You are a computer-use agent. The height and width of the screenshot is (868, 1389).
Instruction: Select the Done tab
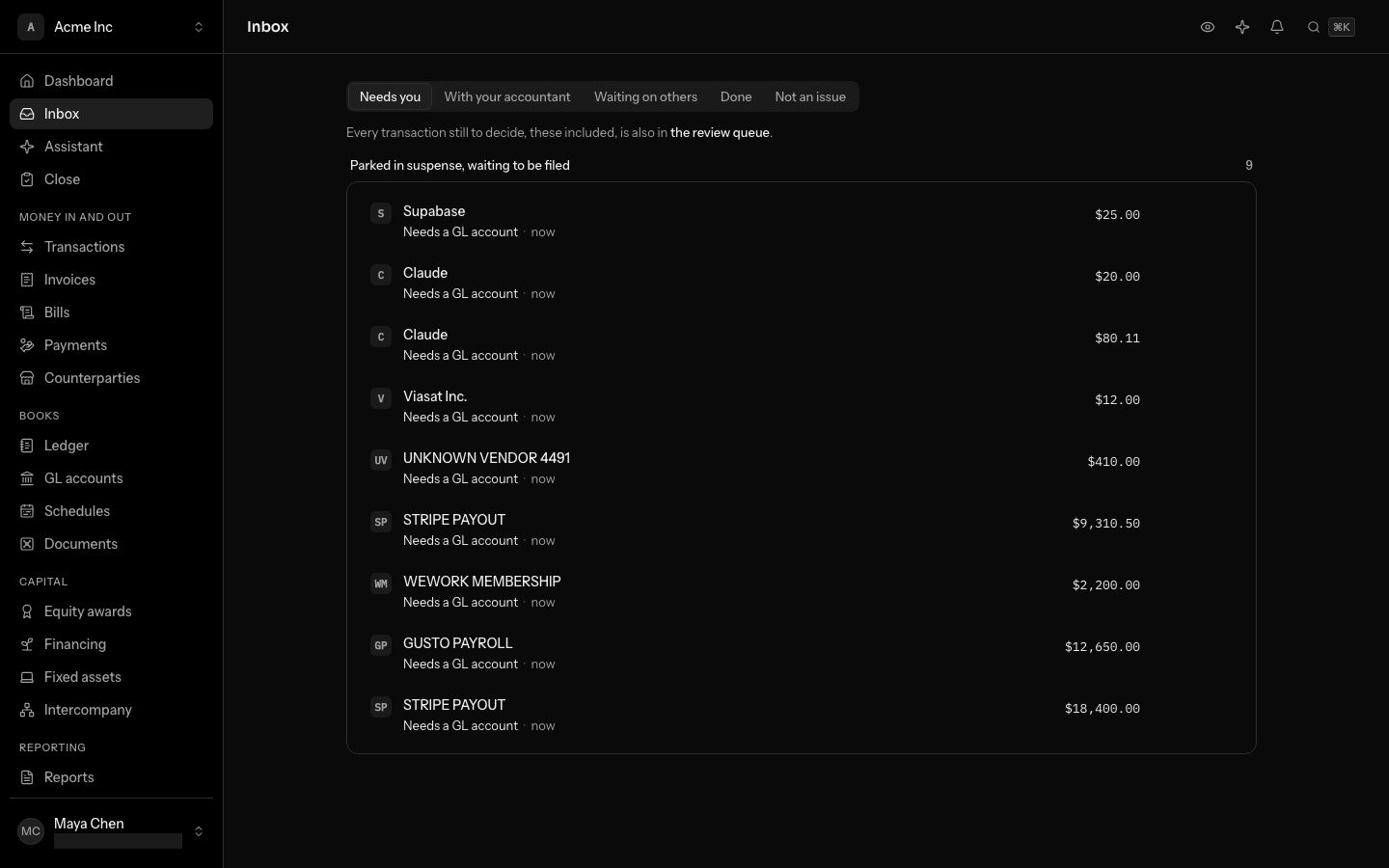736,96
